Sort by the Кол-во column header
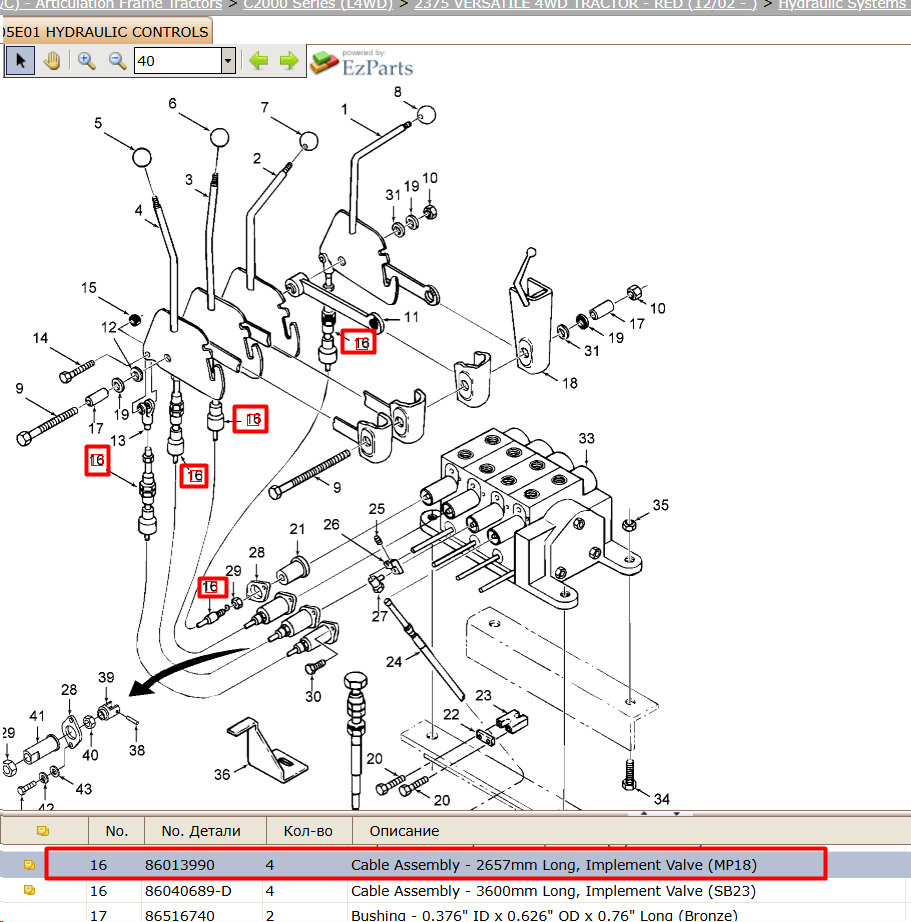The image size is (911, 922). [x=308, y=831]
